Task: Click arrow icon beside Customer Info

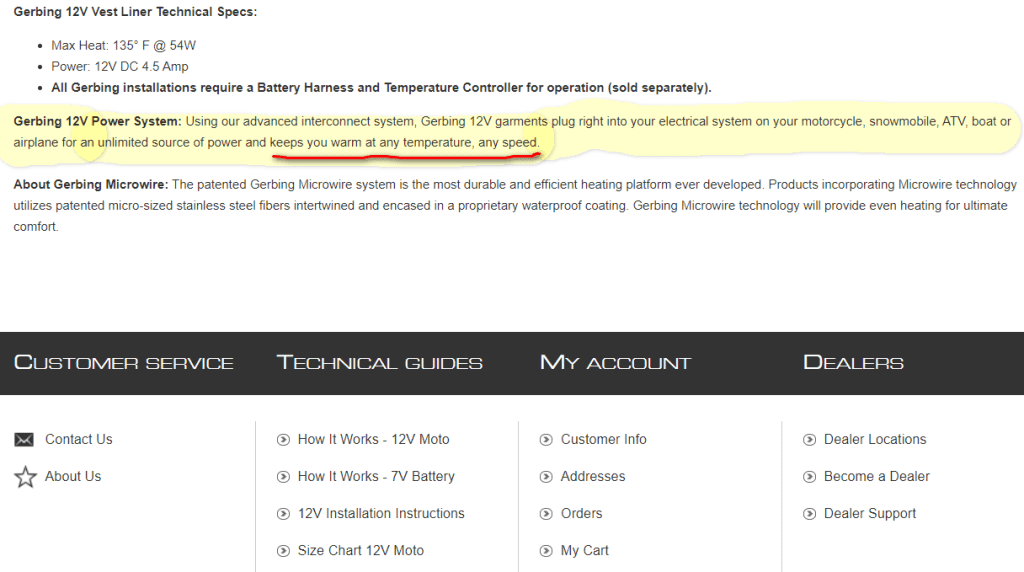Action: tap(546, 439)
